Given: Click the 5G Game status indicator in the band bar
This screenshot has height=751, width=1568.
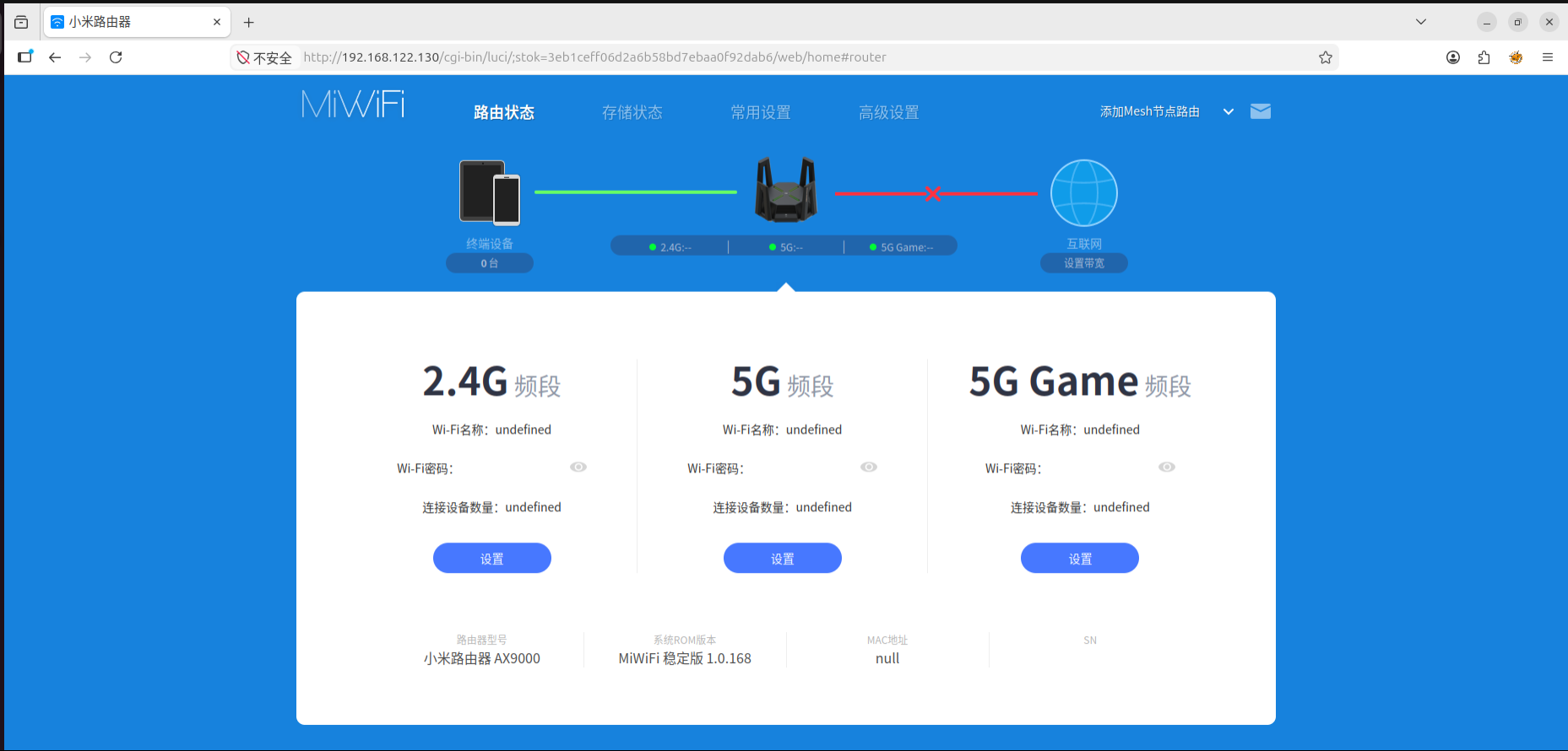Looking at the screenshot, I should point(902,247).
